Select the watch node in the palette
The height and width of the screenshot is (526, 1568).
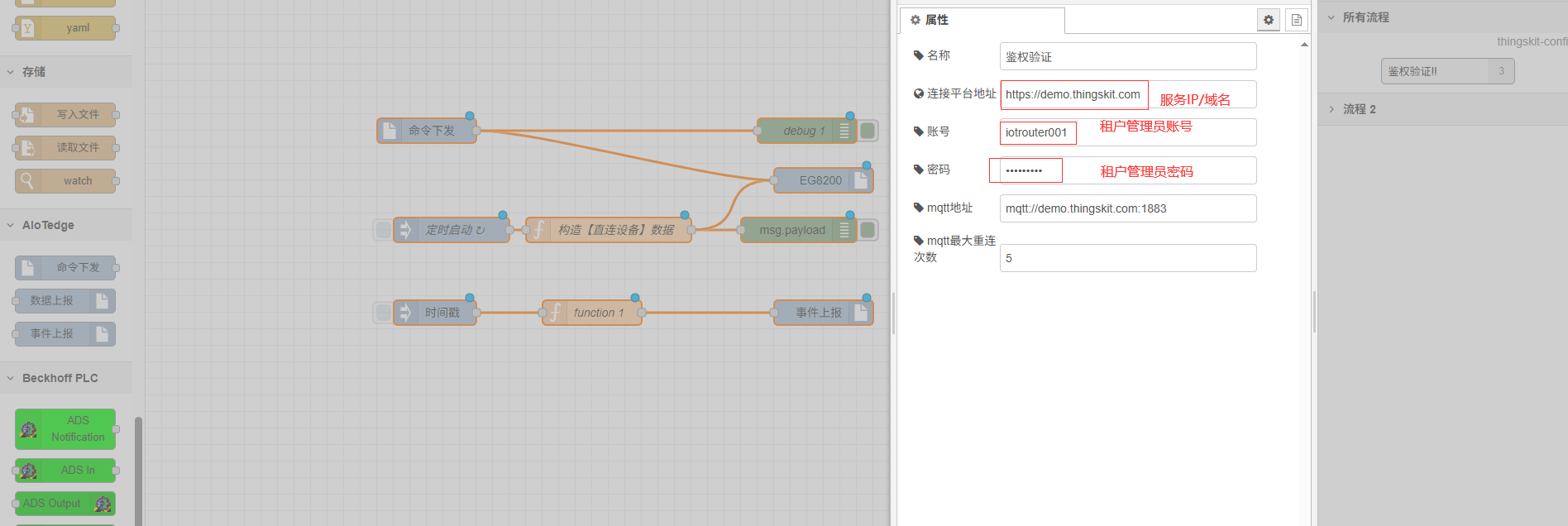(x=65, y=181)
